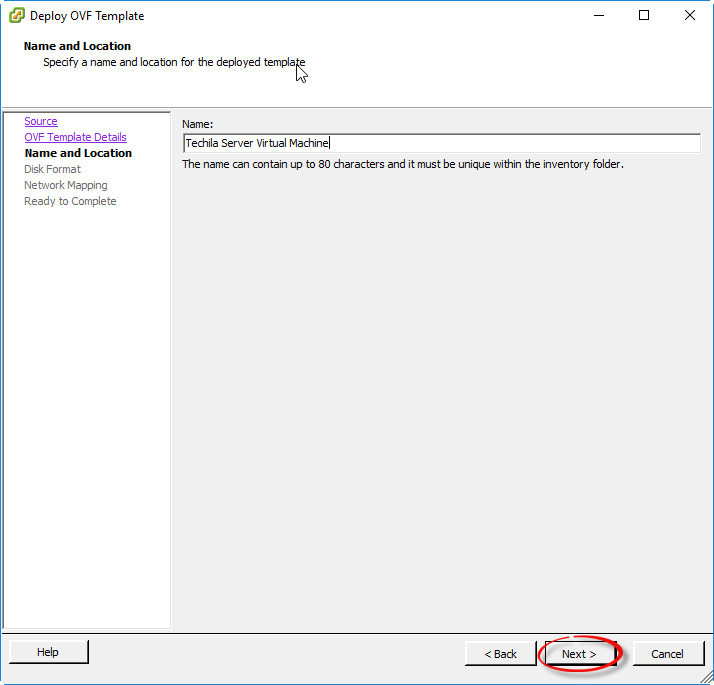
Task: Click the 80 characters limit hint text
Action: click(402, 164)
